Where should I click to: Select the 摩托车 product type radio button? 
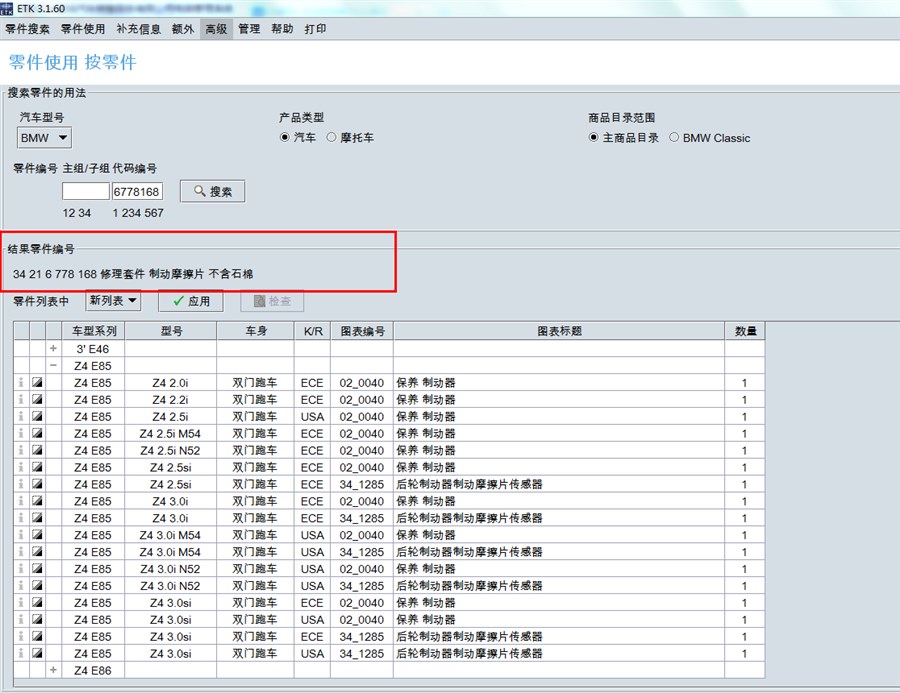pos(331,138)
